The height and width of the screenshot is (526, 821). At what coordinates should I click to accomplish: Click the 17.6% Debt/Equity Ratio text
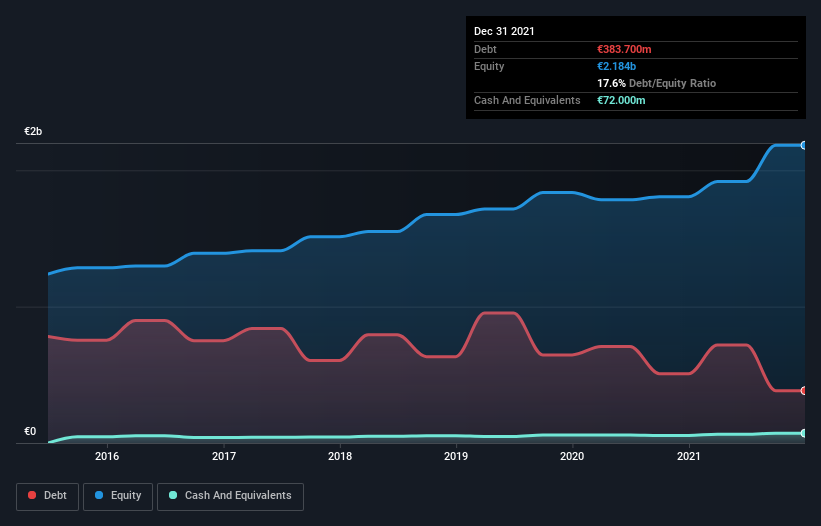(657, 83)
